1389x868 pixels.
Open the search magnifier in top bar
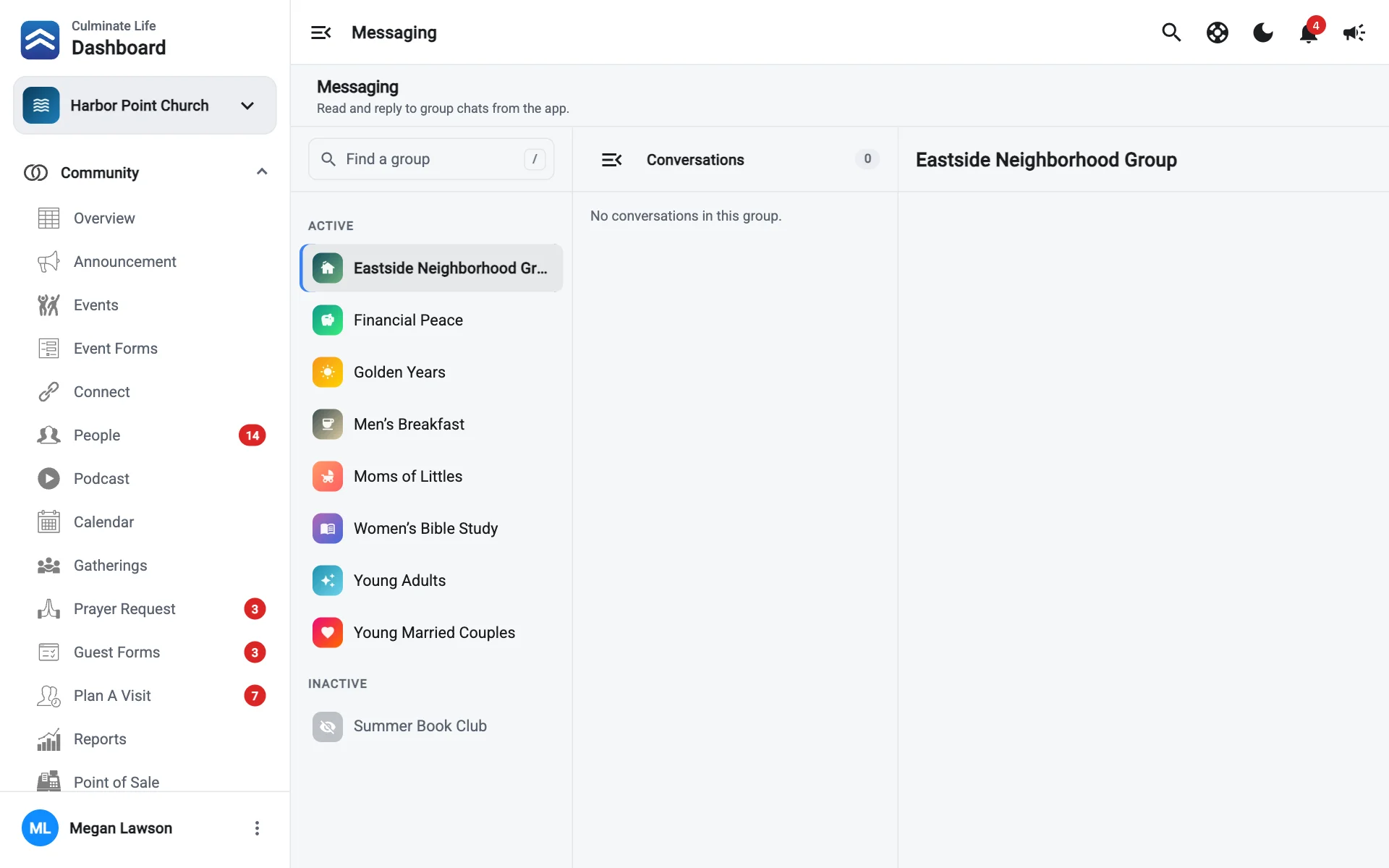point(1171,33)
